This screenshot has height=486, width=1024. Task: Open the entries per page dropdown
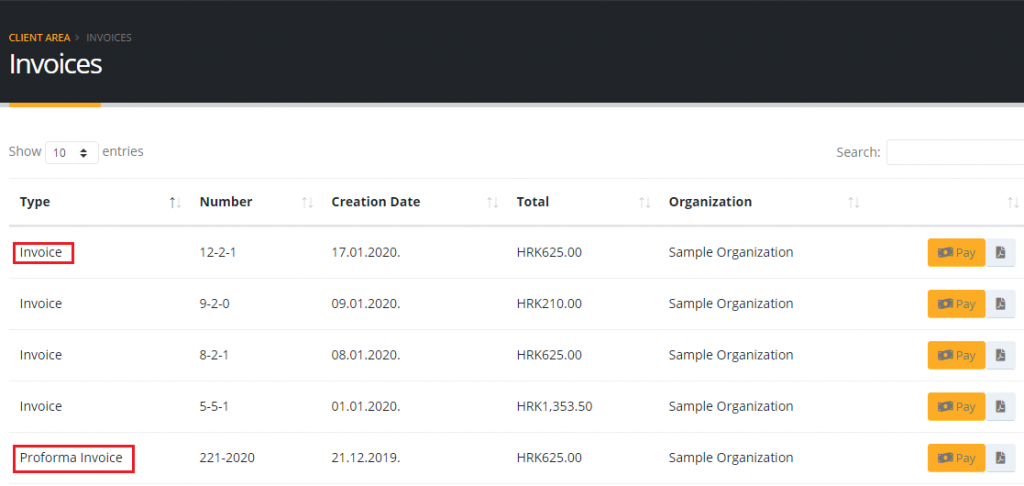pyautogui.click(x=72, y=153)
